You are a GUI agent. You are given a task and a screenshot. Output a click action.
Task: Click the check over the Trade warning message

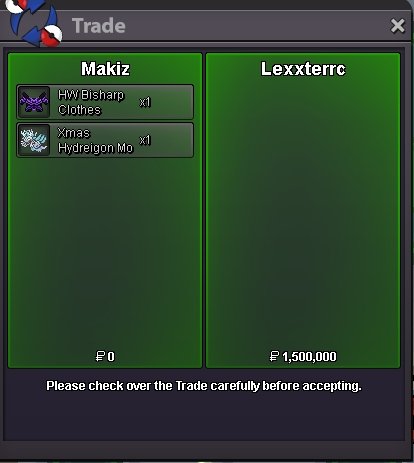coord(204,386)
